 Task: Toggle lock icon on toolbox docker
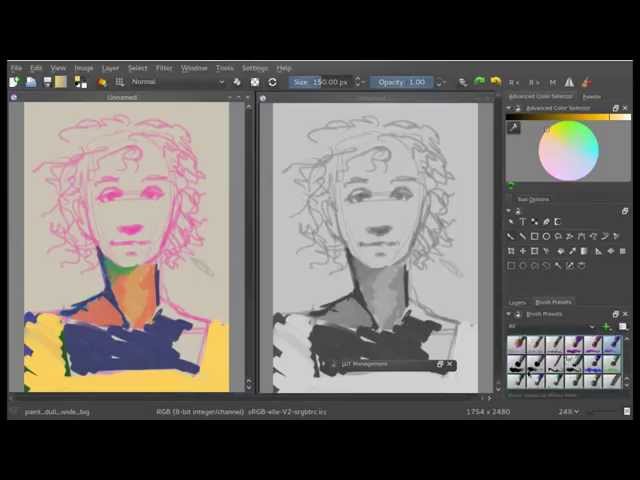click(518, 211)
